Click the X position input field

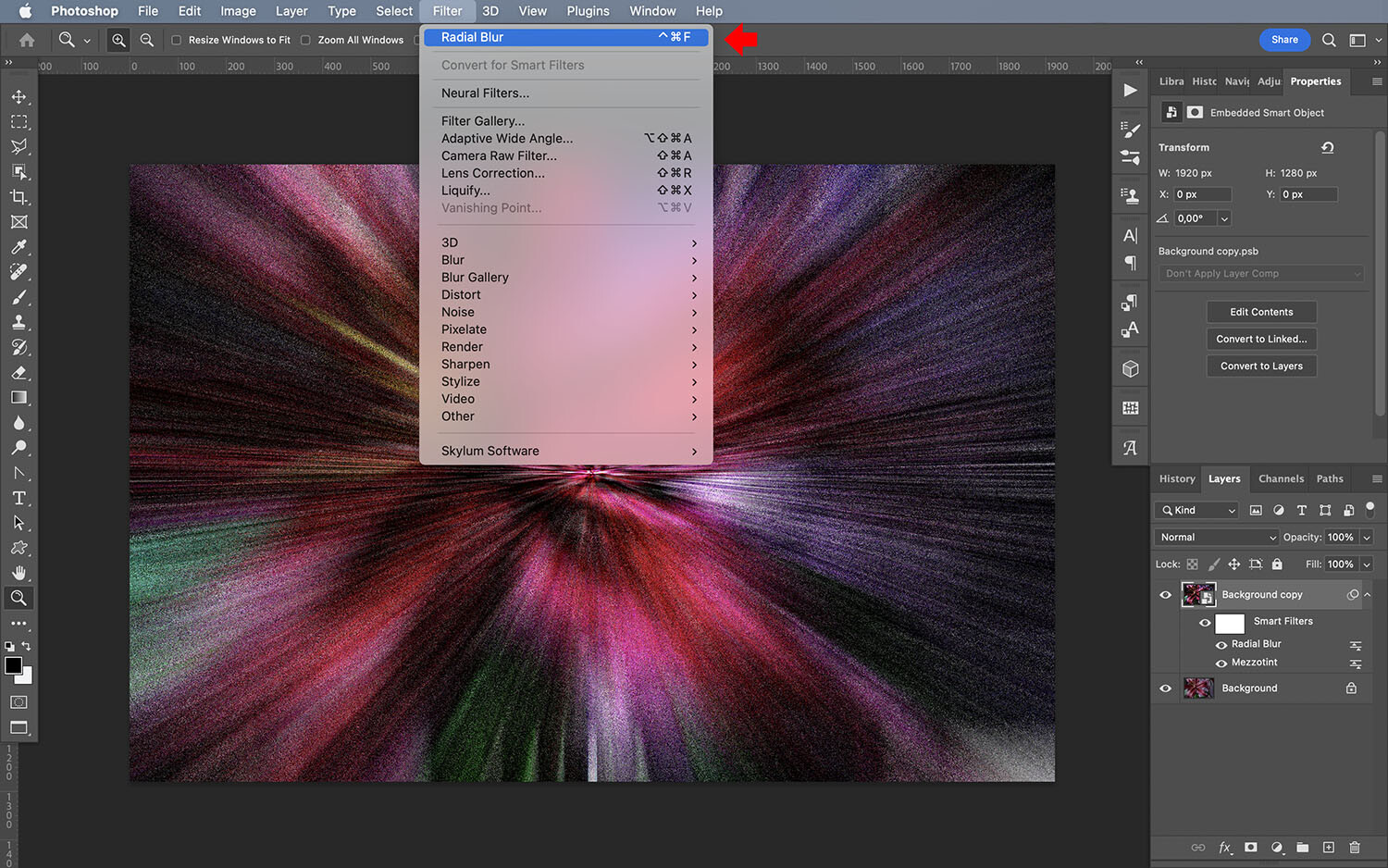pyautogui.click(x=1201, y=194)
